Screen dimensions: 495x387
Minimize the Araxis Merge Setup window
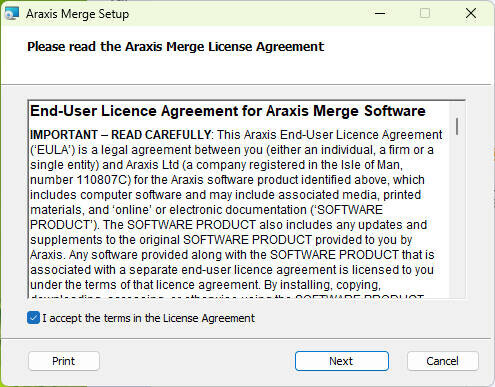[x=380, y=13]
